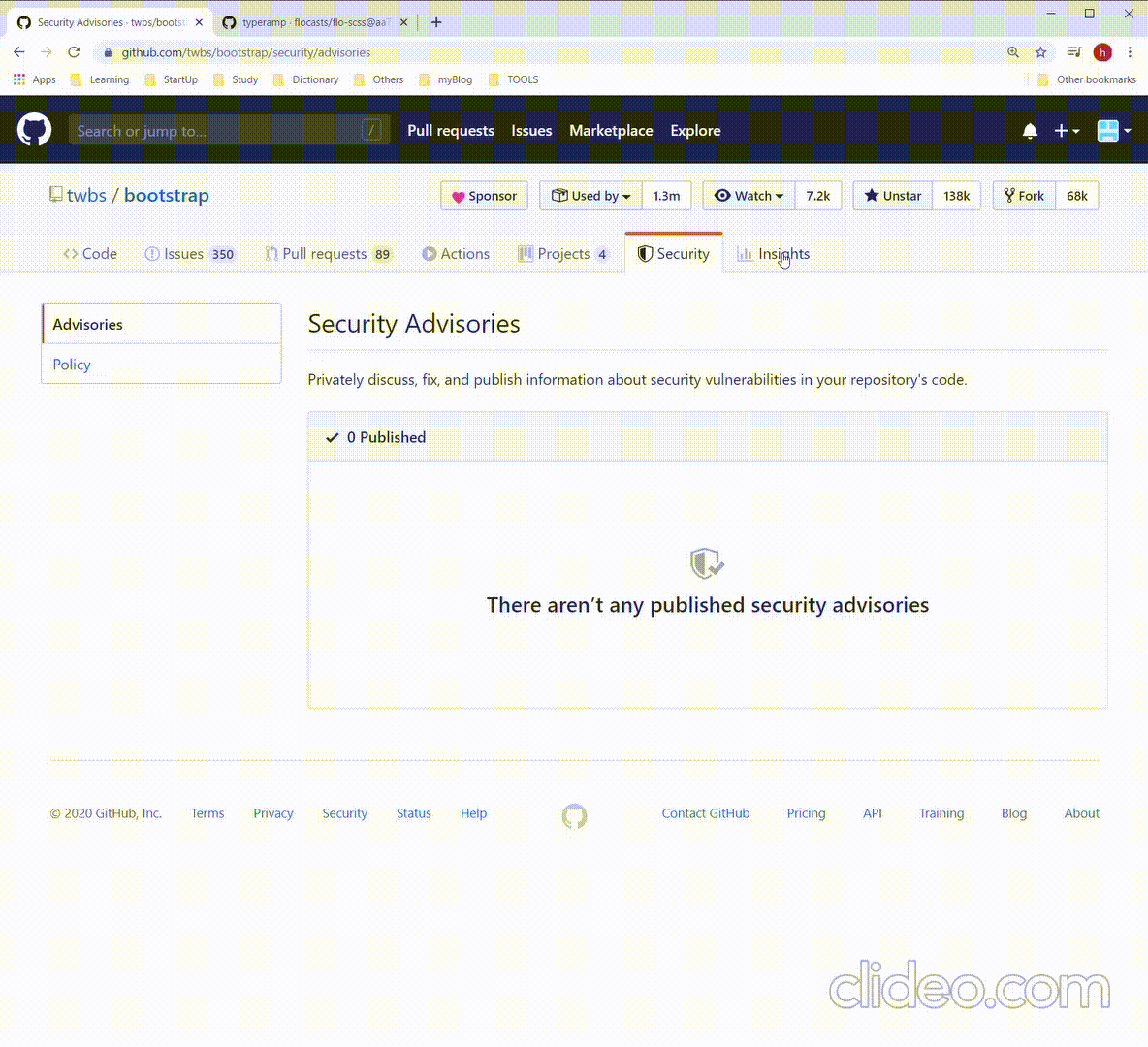Image resolution: width=1148 pixels, height=1047 pixels.
Task: Open the notifications bell
Action: click(1030, 131)
